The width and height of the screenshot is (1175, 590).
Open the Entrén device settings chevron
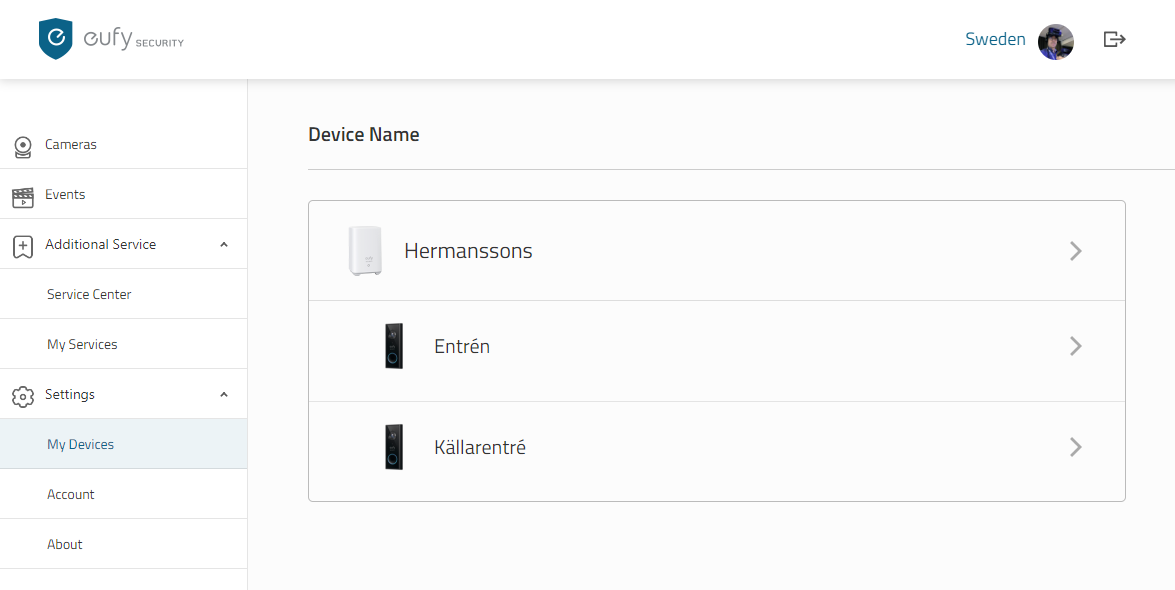pos(1076,346)
